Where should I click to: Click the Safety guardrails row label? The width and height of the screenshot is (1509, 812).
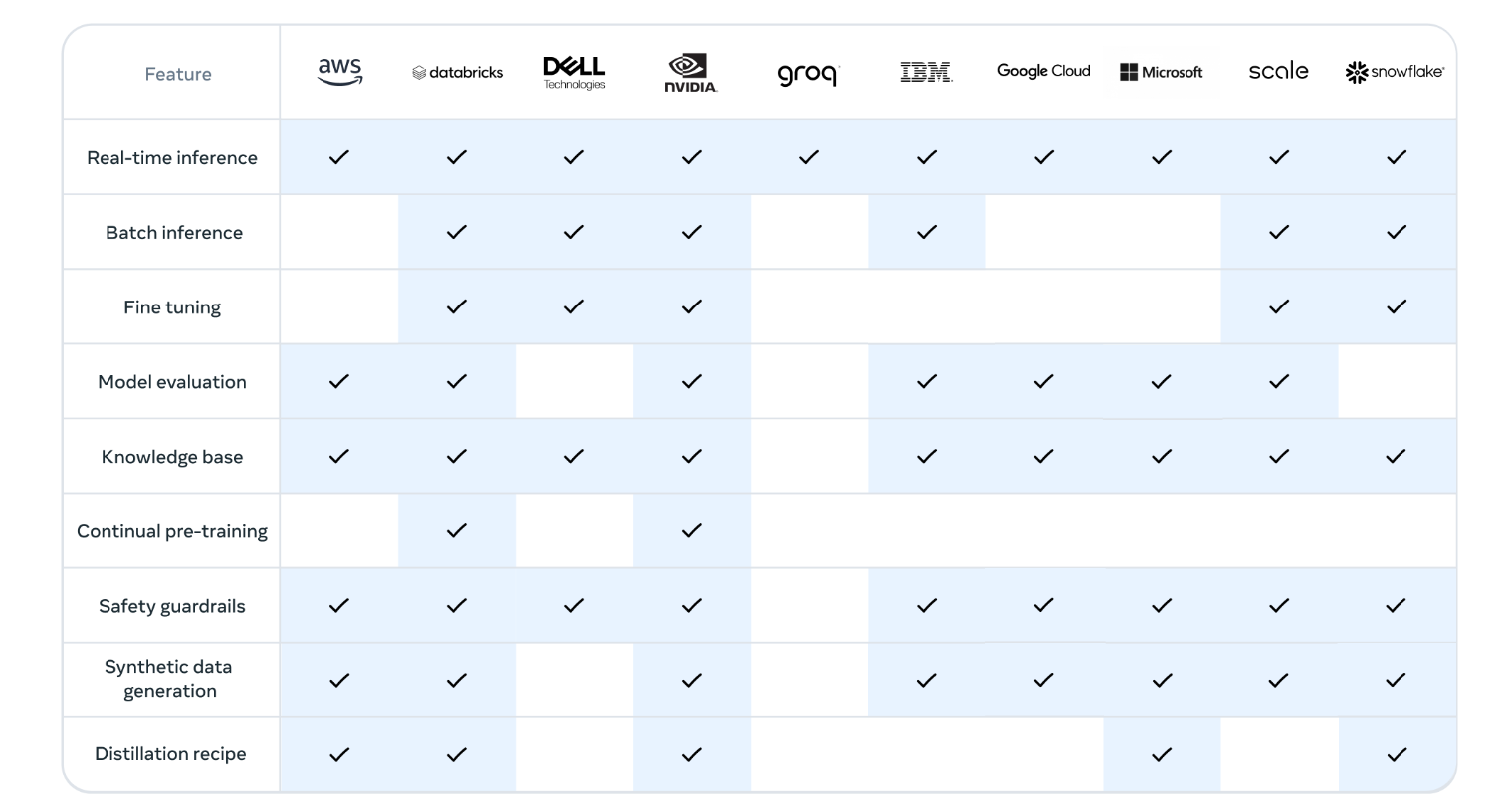pyautogui.click(x=172, y=606)
